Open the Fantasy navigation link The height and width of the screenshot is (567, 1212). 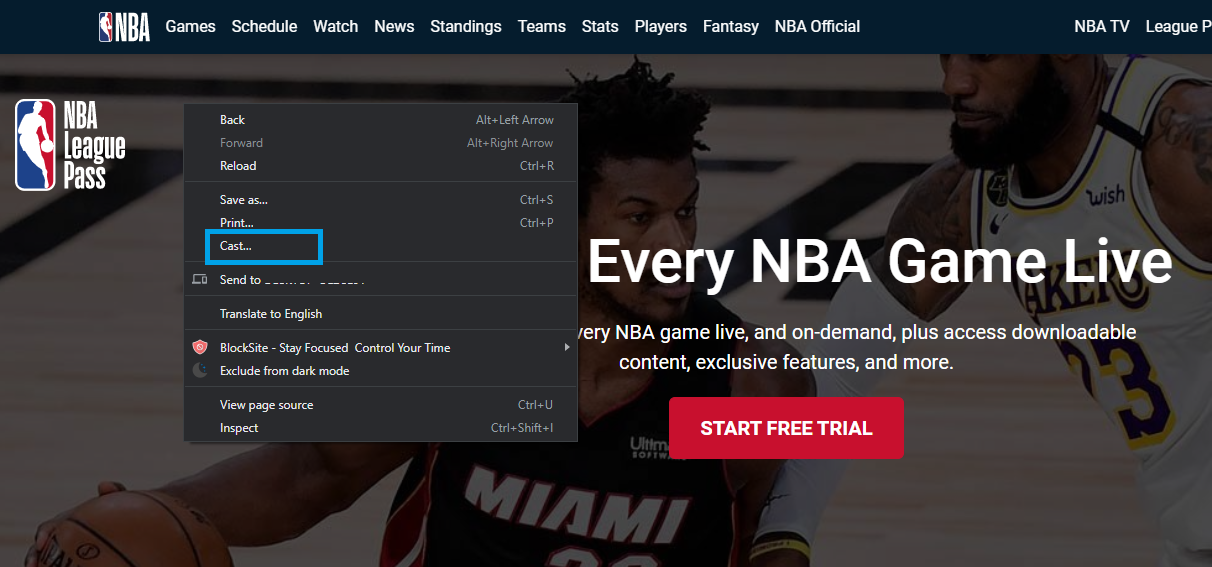pos(731,27)
